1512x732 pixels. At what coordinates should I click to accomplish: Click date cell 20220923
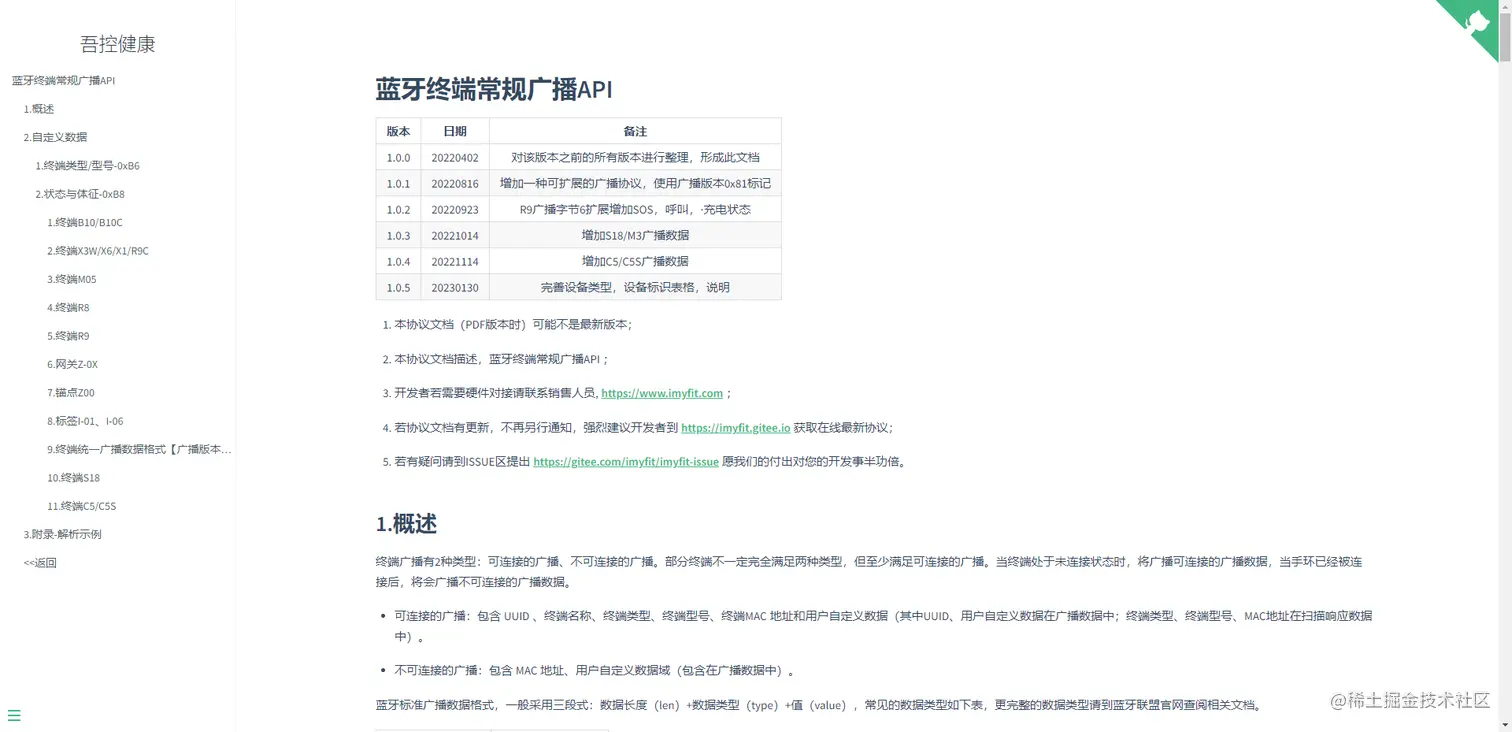tap(455, 209)
